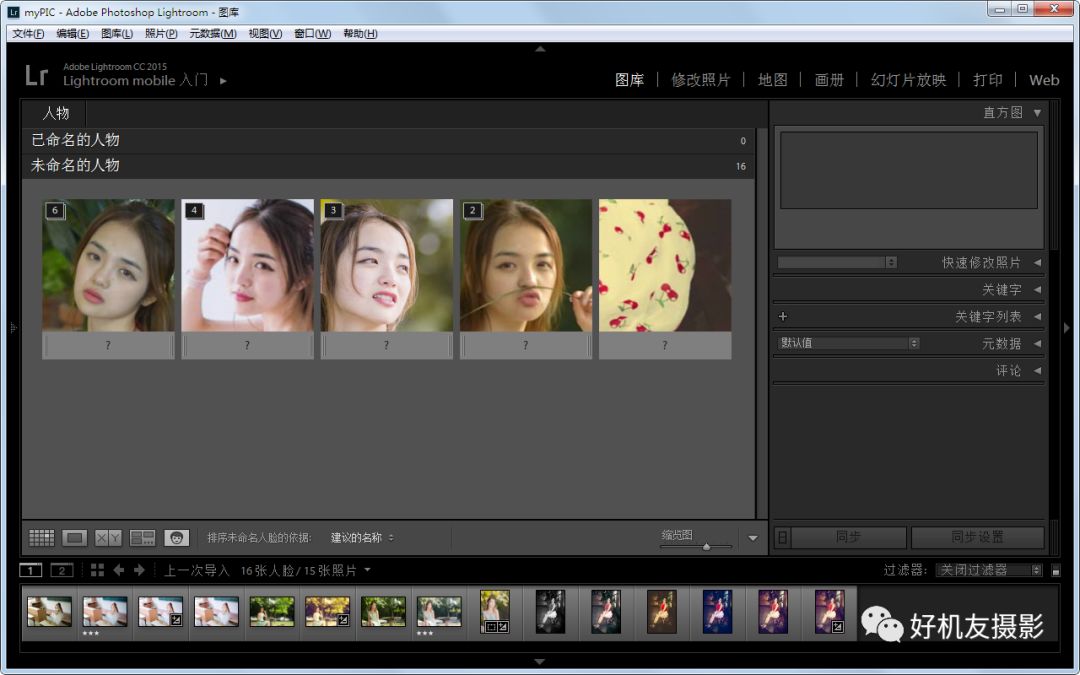
Task: Select the Survey view icon
Action: pyautogui.click(x=143, y=537)
